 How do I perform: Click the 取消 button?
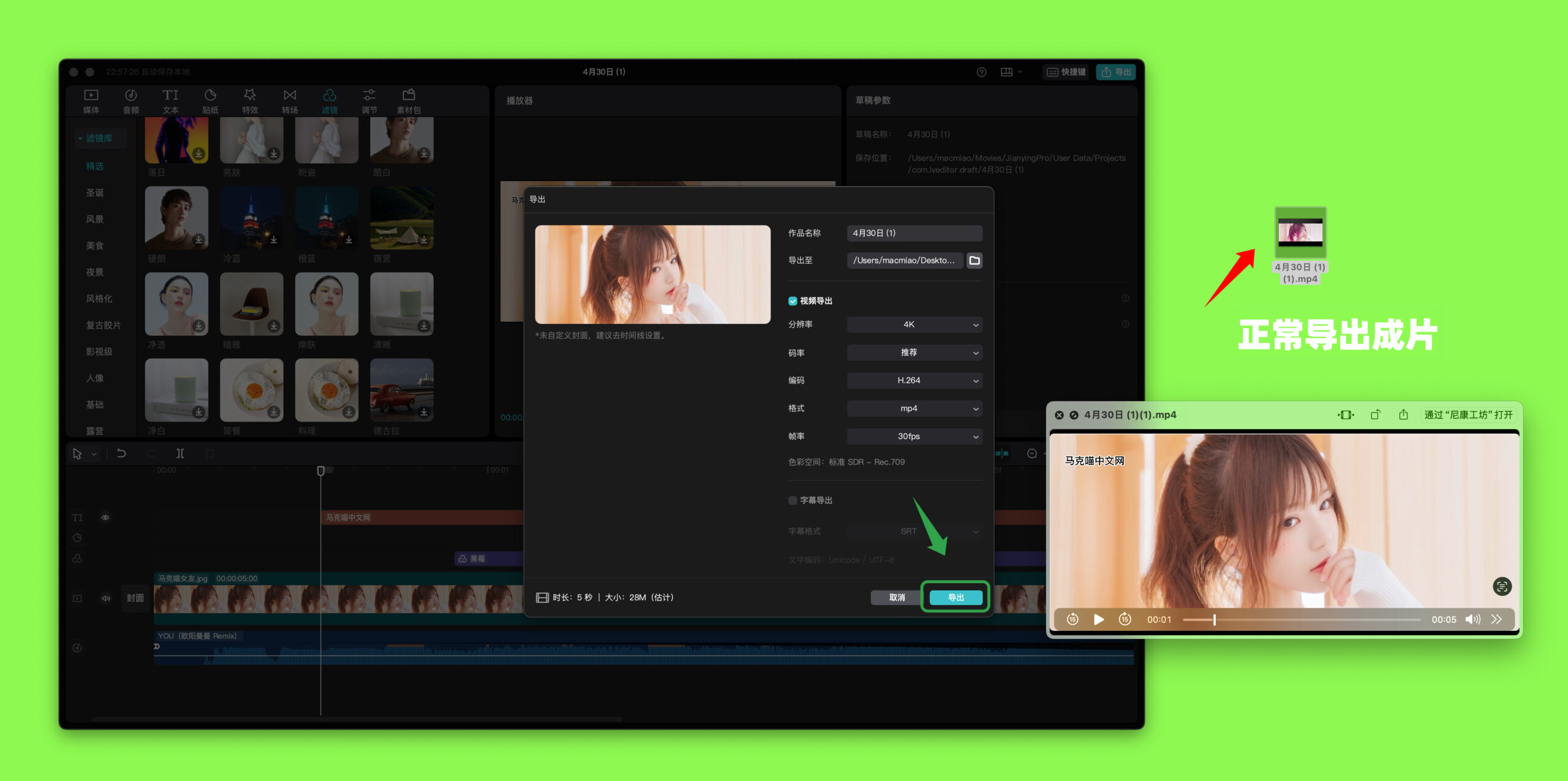(x=897, y=597)
